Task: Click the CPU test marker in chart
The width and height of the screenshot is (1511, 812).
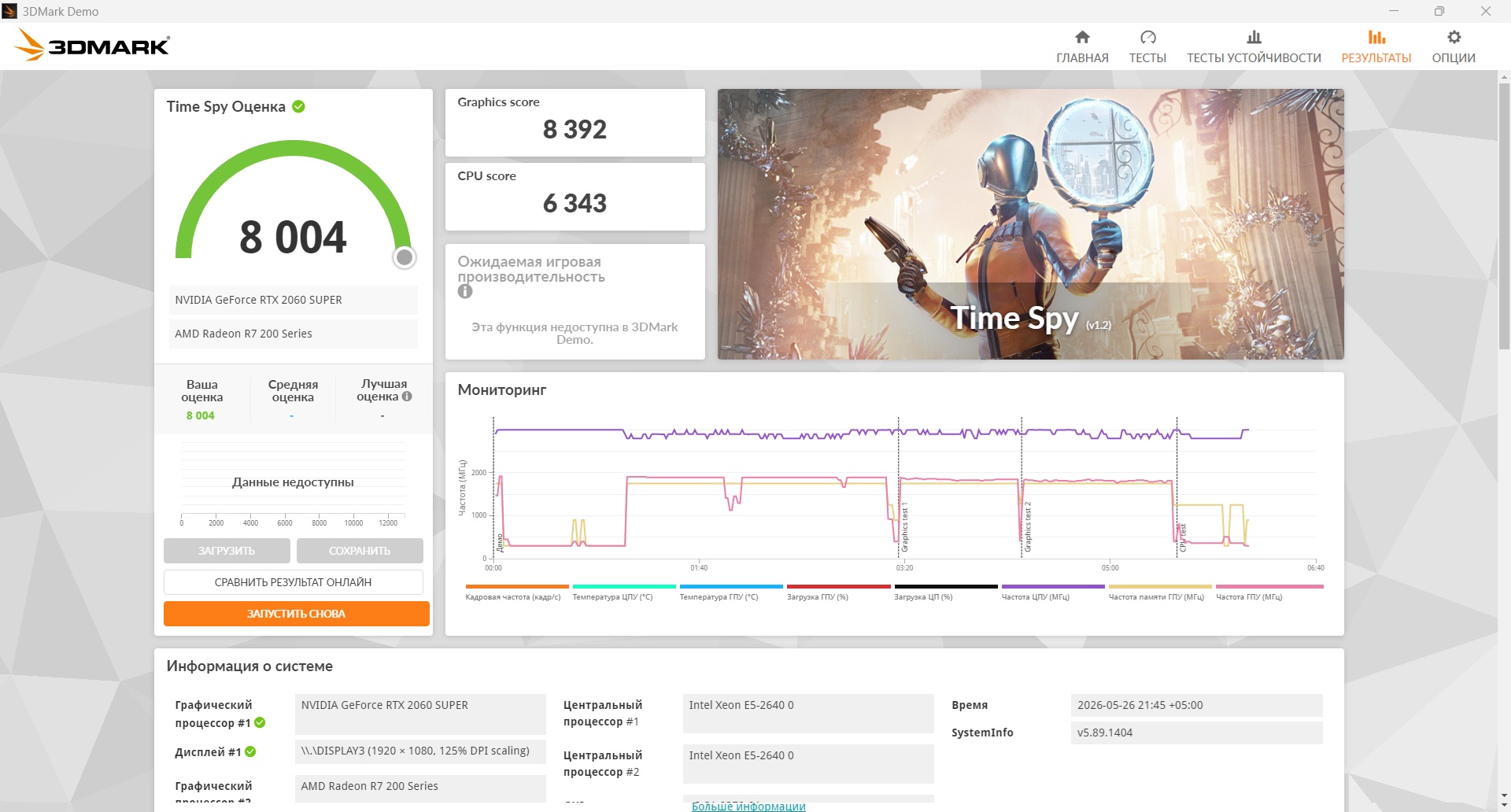Action: coord(1182,537)
